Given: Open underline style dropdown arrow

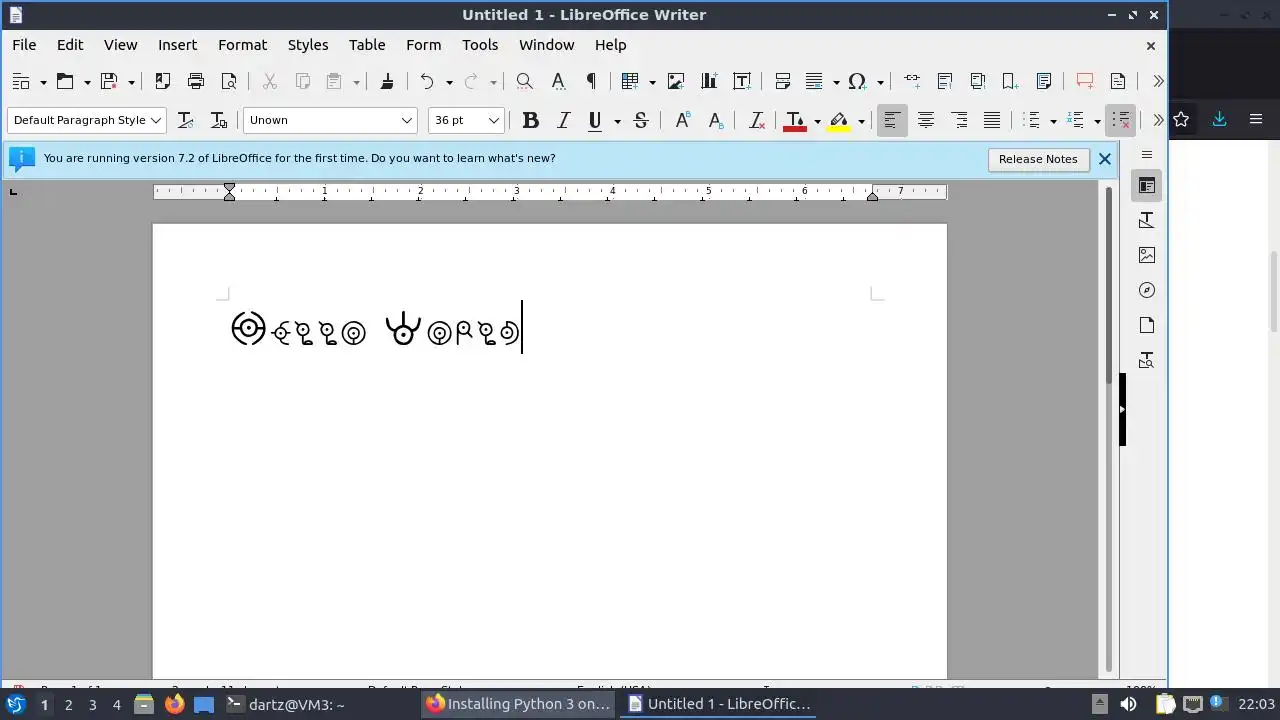Looking at the screenshot, I should click(x=617, y=121).
